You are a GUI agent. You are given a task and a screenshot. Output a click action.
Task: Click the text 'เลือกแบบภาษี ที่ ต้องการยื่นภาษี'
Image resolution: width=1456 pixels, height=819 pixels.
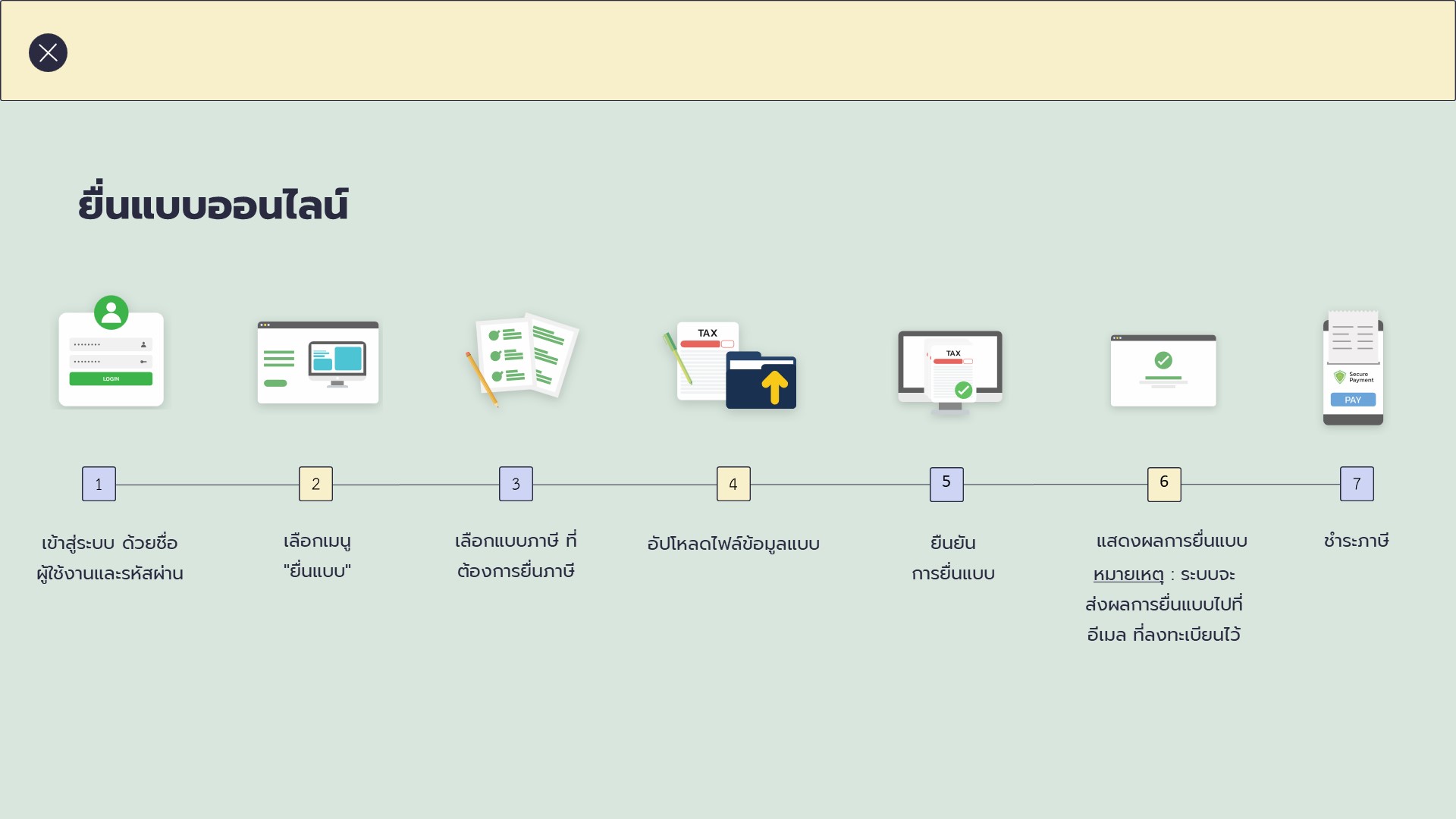[516, 556]
